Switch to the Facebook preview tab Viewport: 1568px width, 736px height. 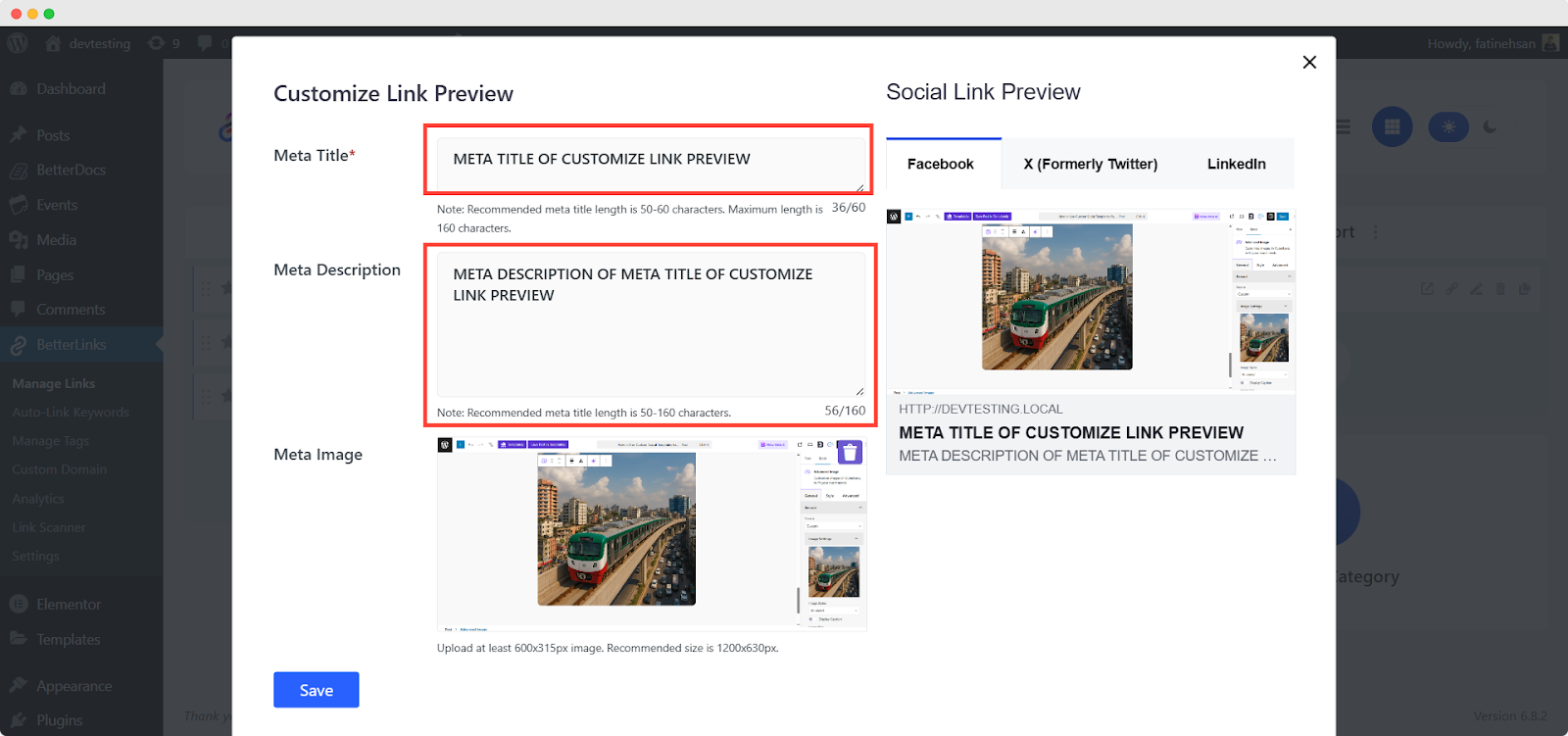941,164
